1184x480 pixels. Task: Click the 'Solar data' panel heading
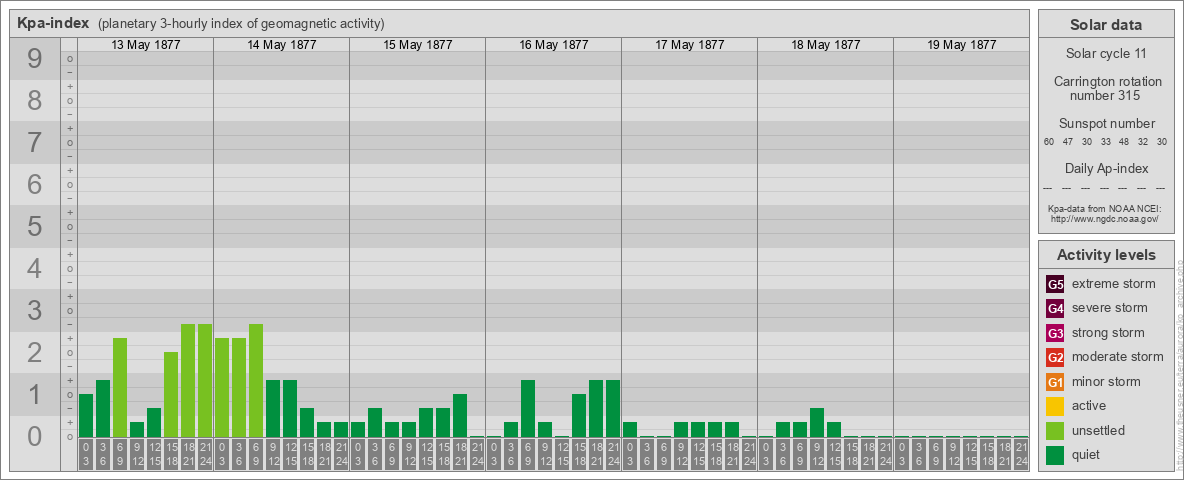1105,25
